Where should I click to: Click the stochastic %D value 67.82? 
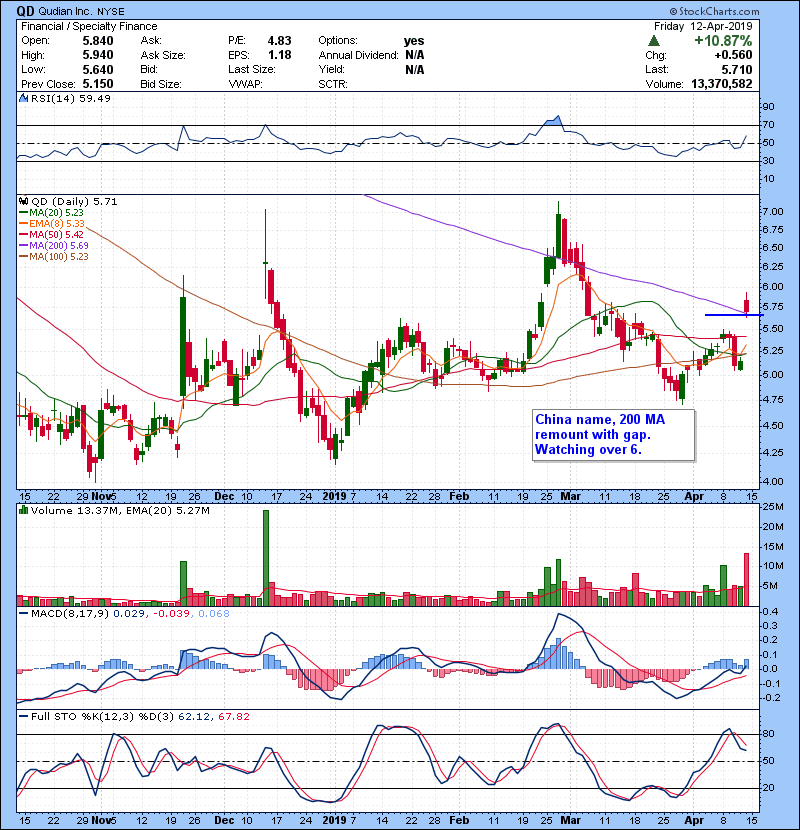[x=233, y=716]
